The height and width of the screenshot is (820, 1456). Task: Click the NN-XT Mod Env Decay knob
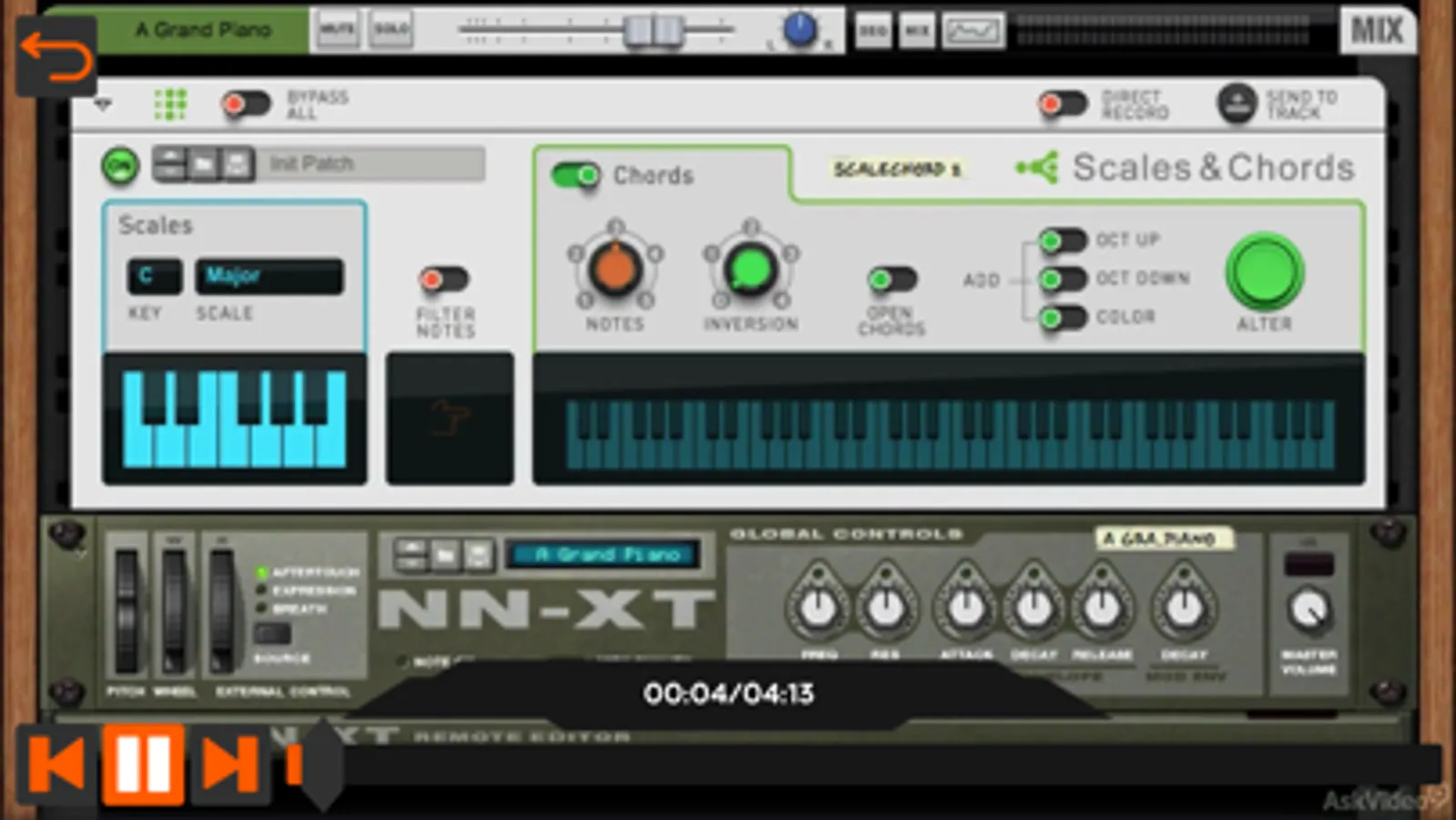pyautogui.click(x=1184, y=607)
